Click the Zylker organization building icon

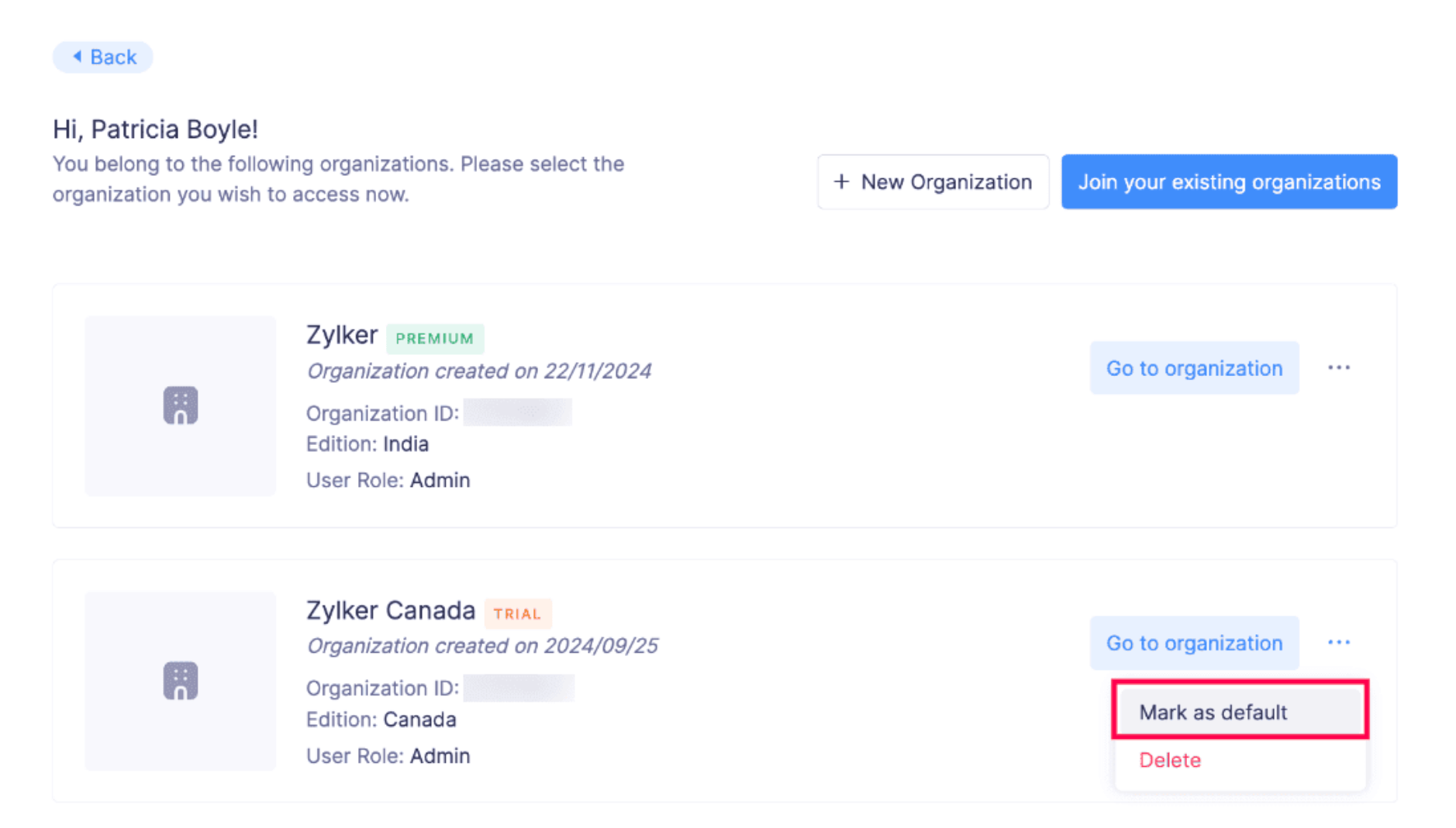pyautogui.click(x=179, y=405)
